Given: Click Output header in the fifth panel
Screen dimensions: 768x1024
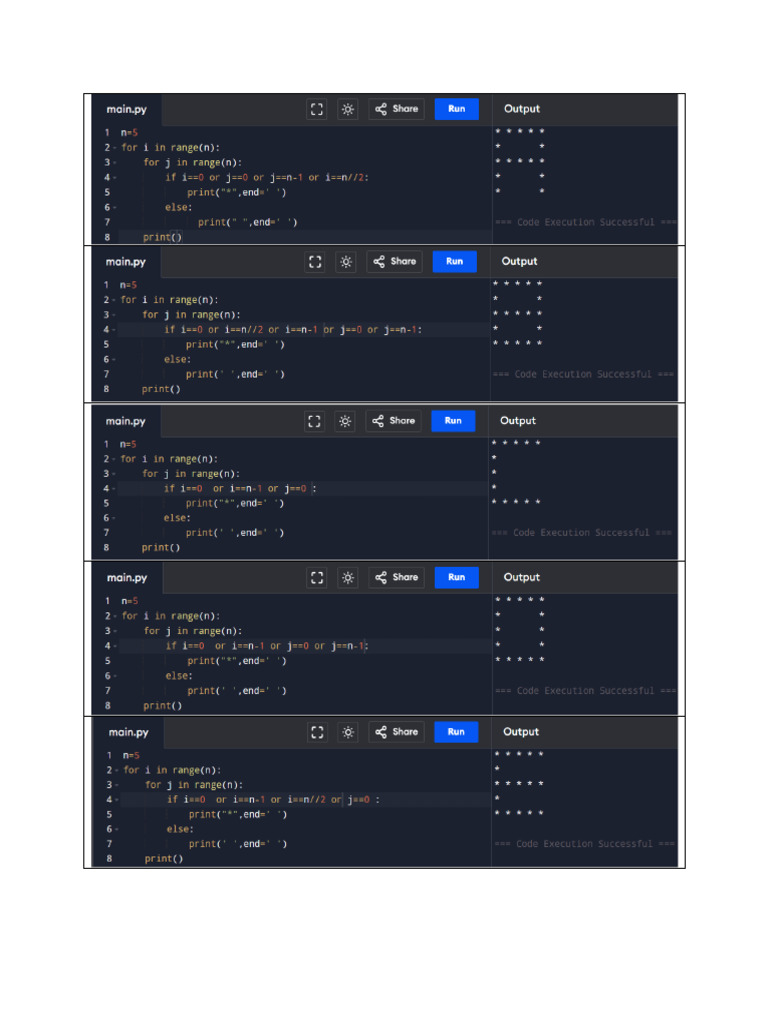Looking at the screenshot, I should pyautogui.click(x=520, y=732).
